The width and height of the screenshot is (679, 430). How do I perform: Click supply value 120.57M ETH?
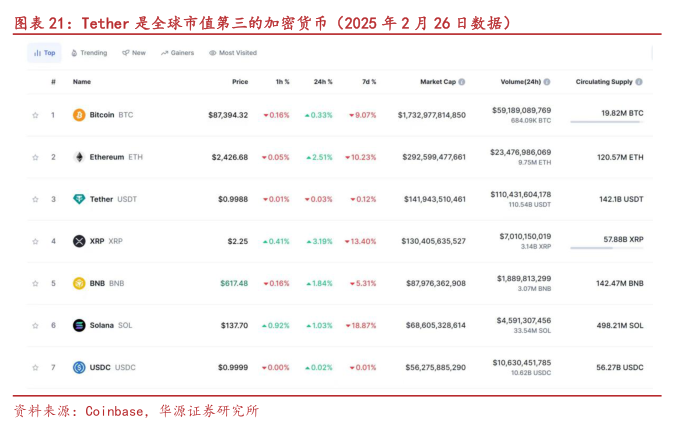coord(620,157)
